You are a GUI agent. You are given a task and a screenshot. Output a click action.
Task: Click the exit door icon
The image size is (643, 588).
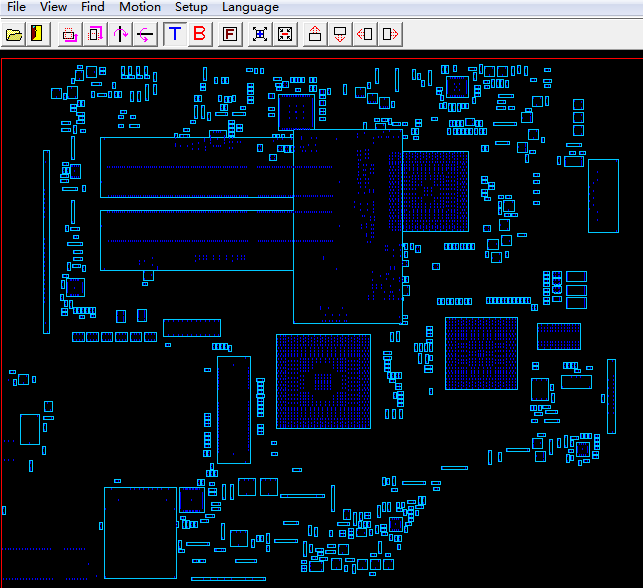pos(38,34)
